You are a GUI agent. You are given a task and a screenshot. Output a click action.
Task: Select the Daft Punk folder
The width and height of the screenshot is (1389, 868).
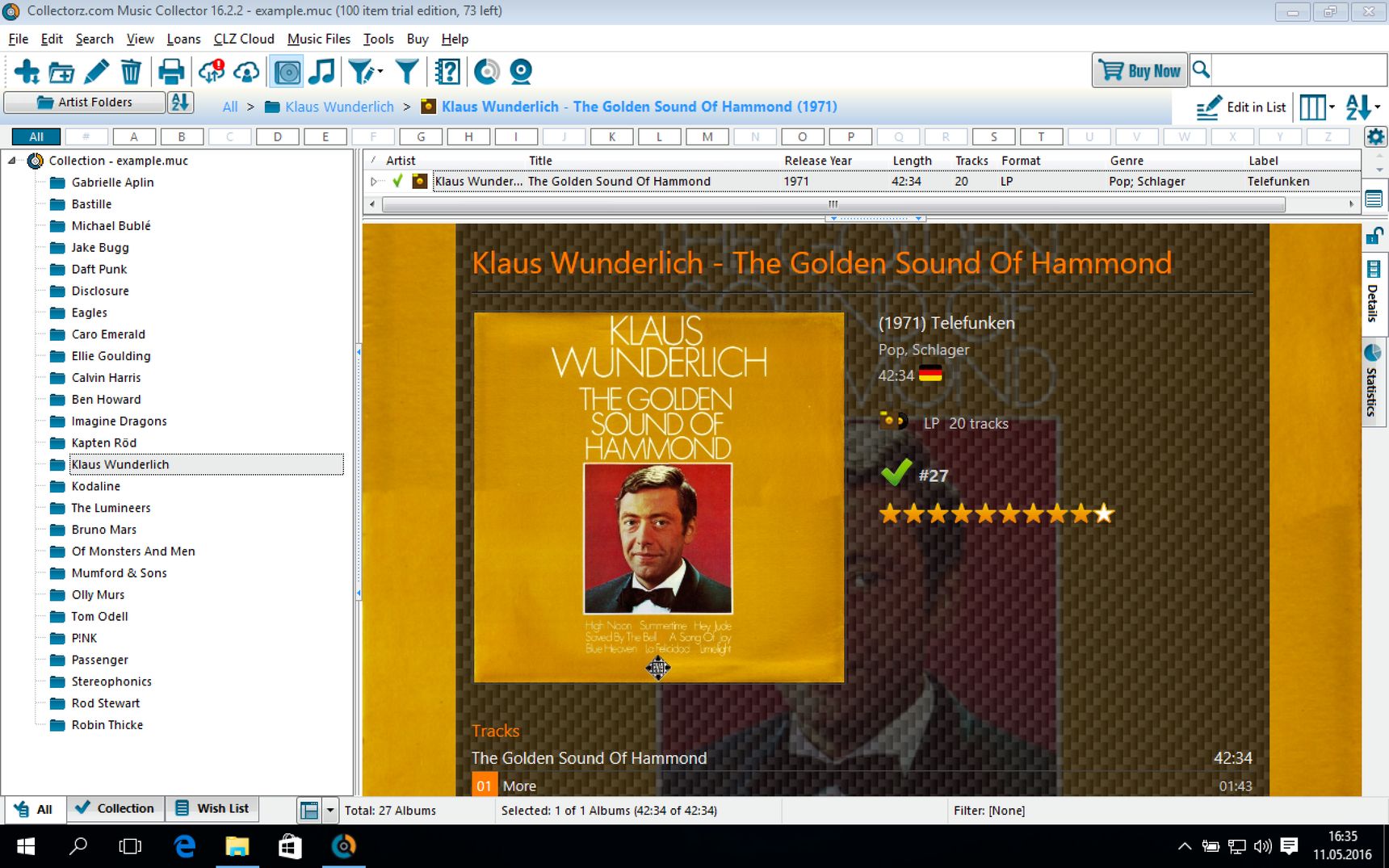point(99,269)
